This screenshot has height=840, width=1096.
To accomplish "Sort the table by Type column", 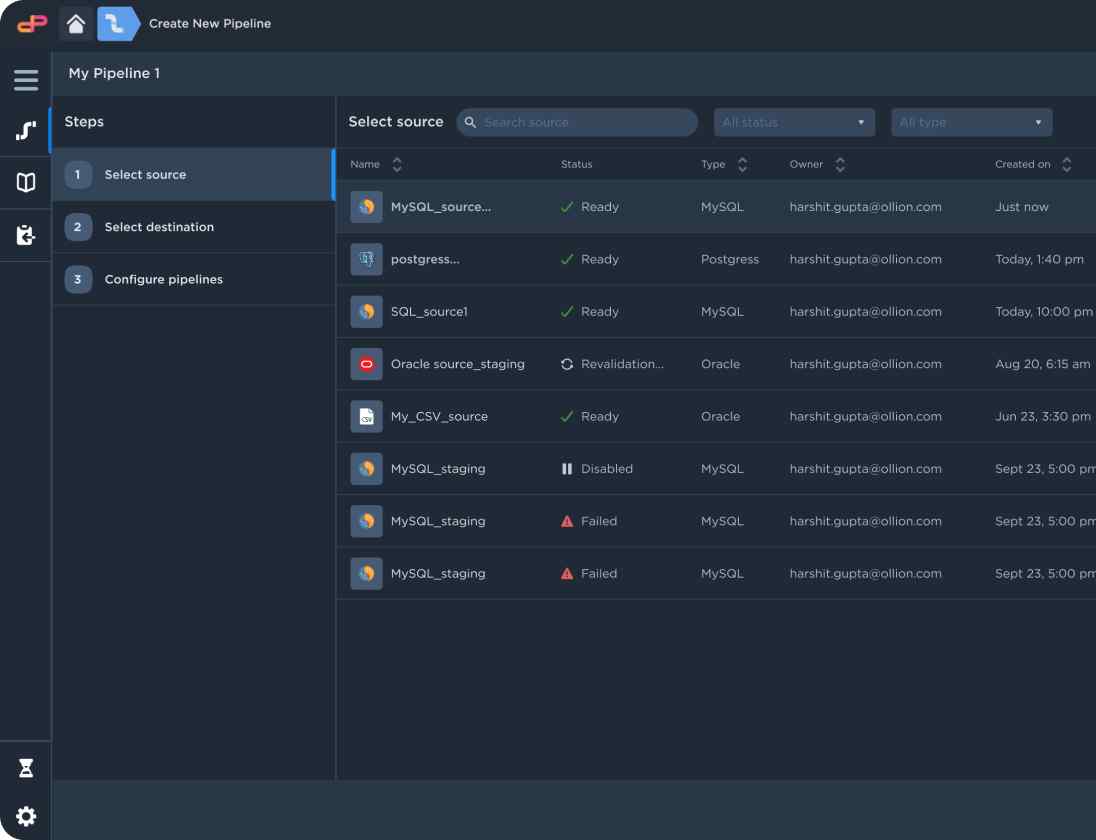I will pos(742,164).
